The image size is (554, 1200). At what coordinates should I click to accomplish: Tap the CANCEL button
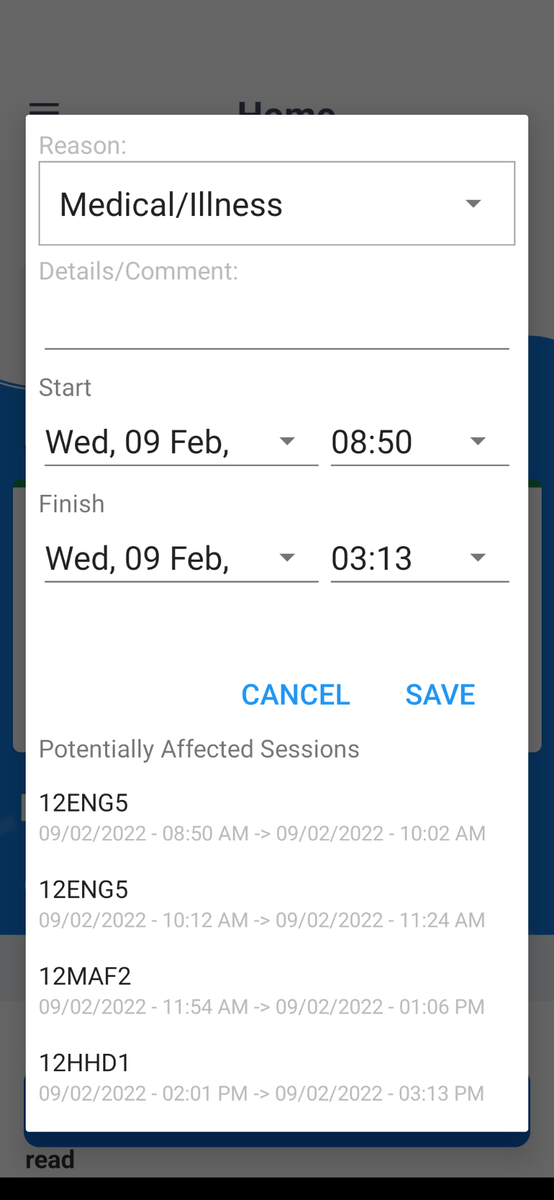296,695
